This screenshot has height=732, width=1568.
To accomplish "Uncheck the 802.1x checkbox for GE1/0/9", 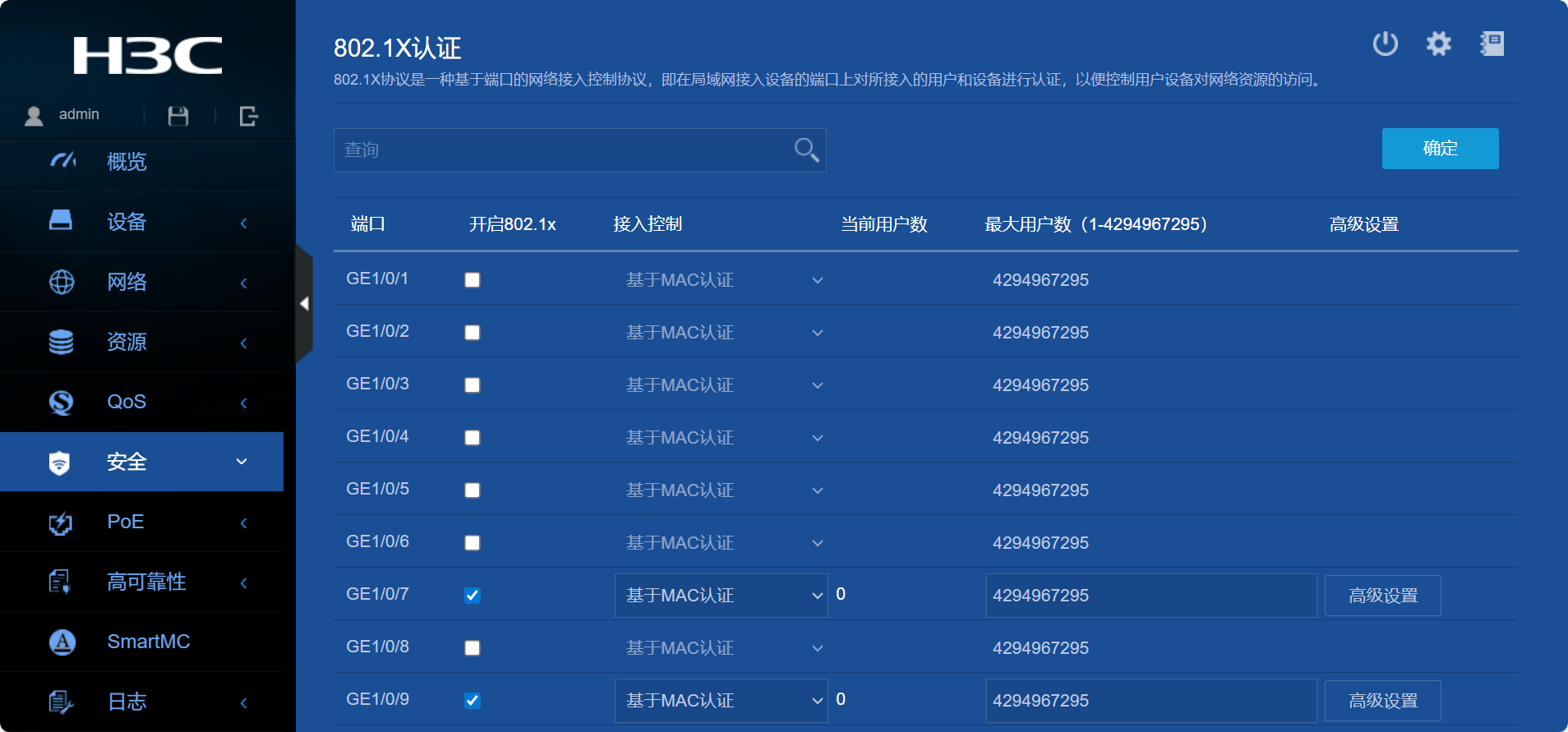I will (x=473, y=701).
